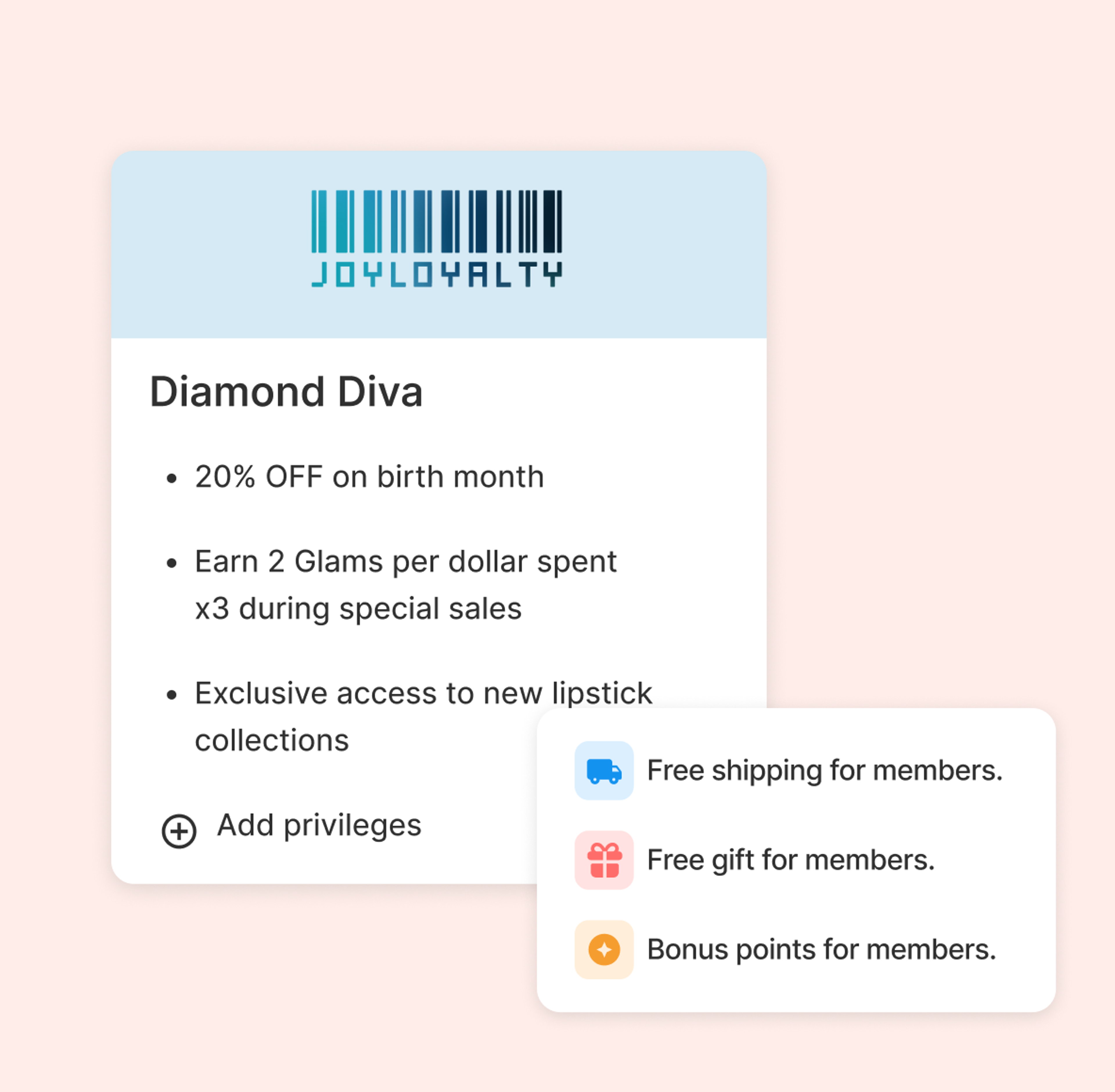The width and height of the screenshot is (1115, 1092).
Task: Choose Free gift for members
Action: coord(791,860)
